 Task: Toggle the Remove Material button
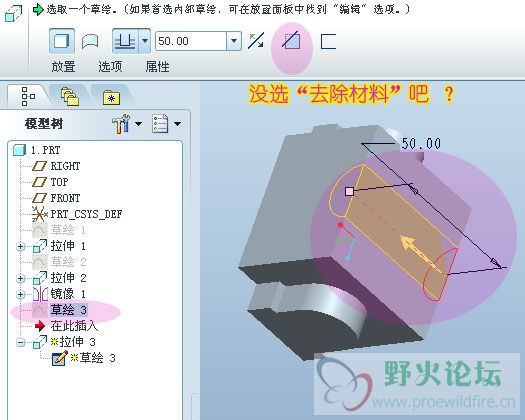(292, 41)
